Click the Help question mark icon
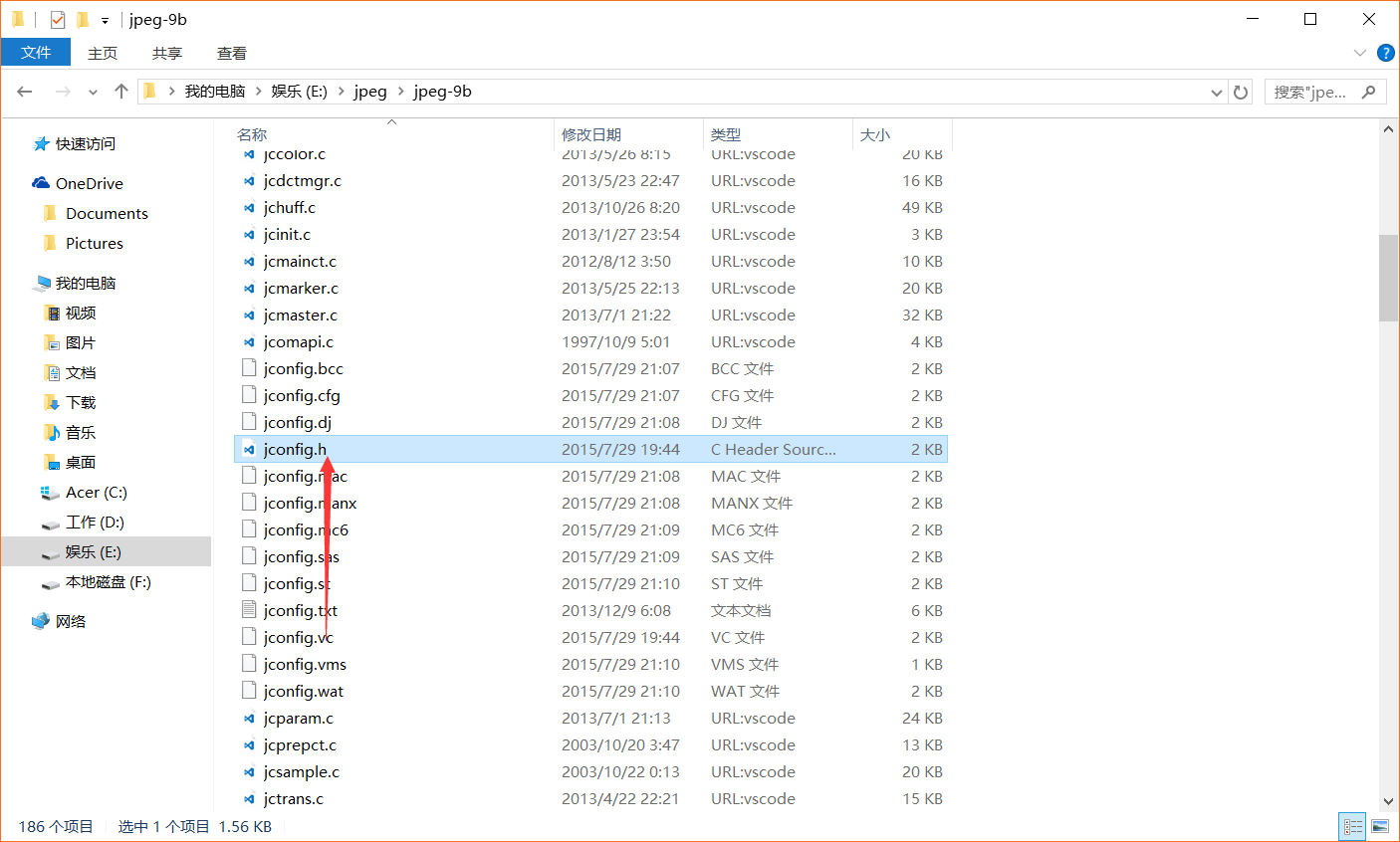The height and width of the screenshot is (842, 1400). 1385,53
